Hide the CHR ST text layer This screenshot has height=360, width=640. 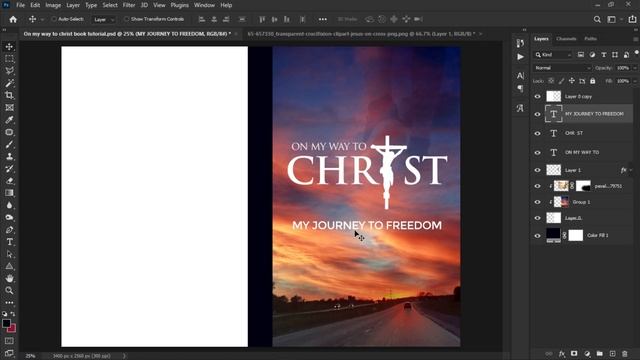[538, 133]
